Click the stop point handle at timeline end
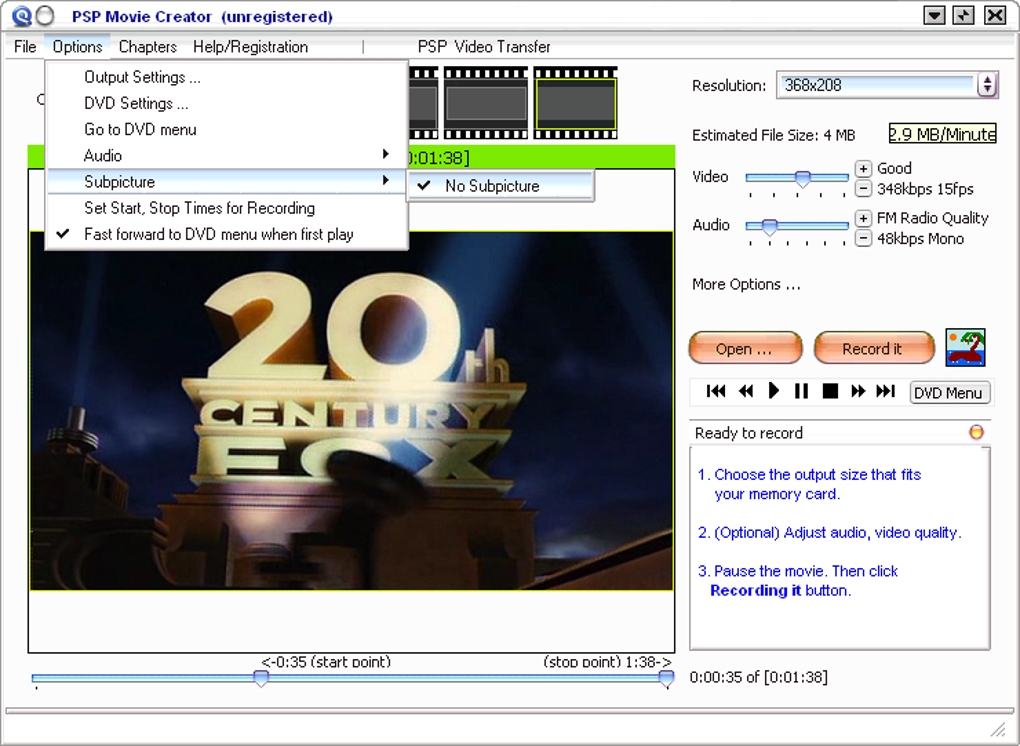Viewport: 1020px width, 746px height. pos(665,679)
